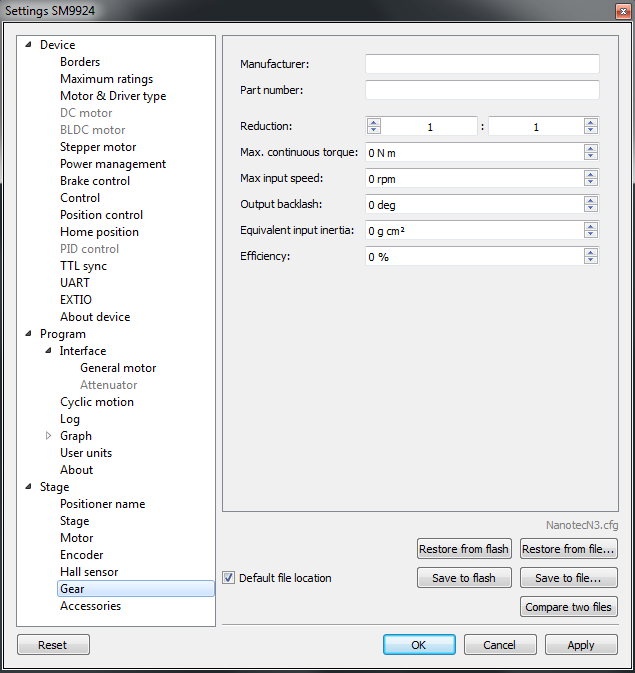The width and height of the screenshot is (635, 673).
Task: Click the Restore from flash button
Action: (464, 549)
